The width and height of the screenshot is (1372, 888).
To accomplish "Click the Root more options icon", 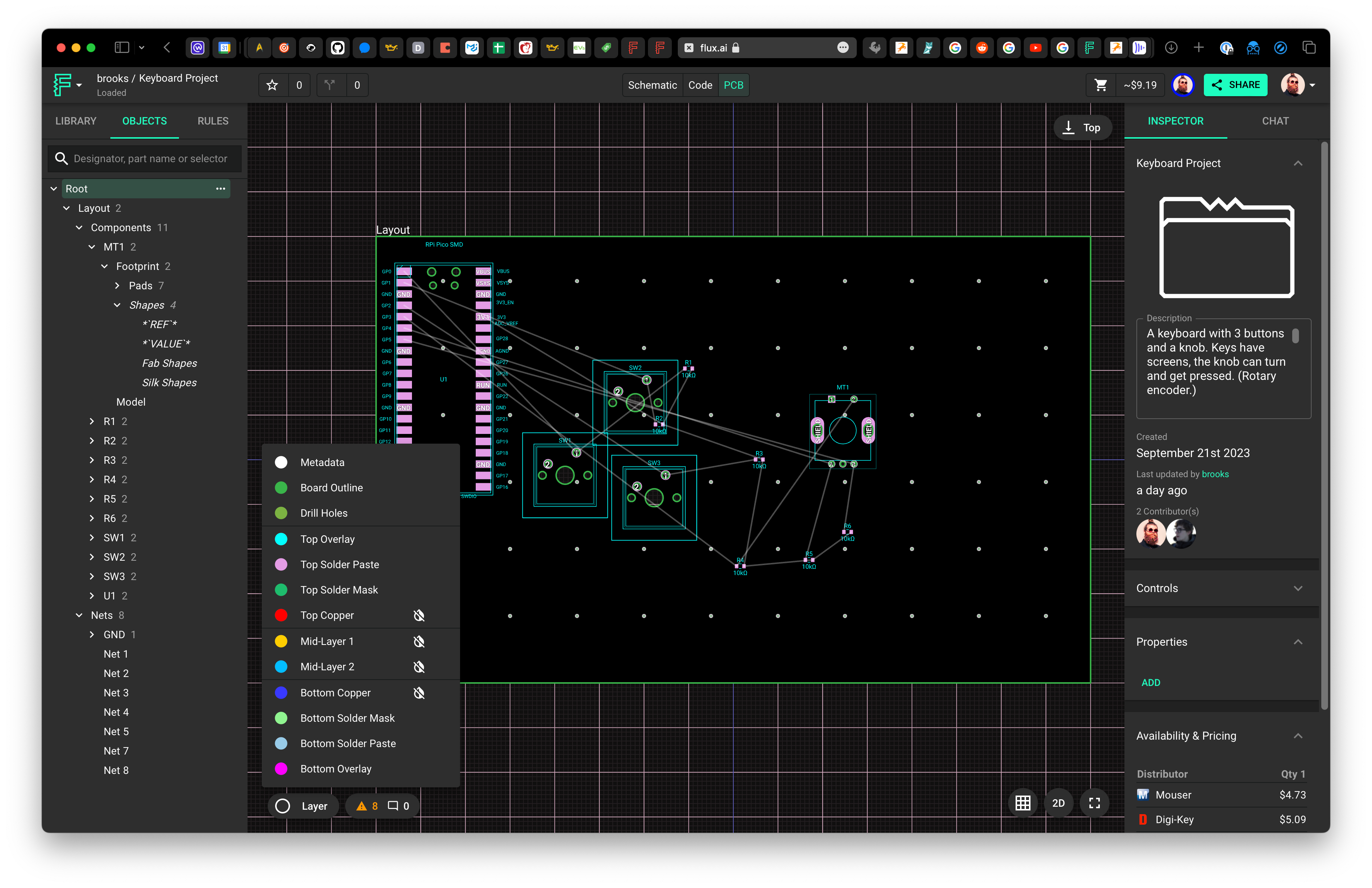I will pos(220,188).
